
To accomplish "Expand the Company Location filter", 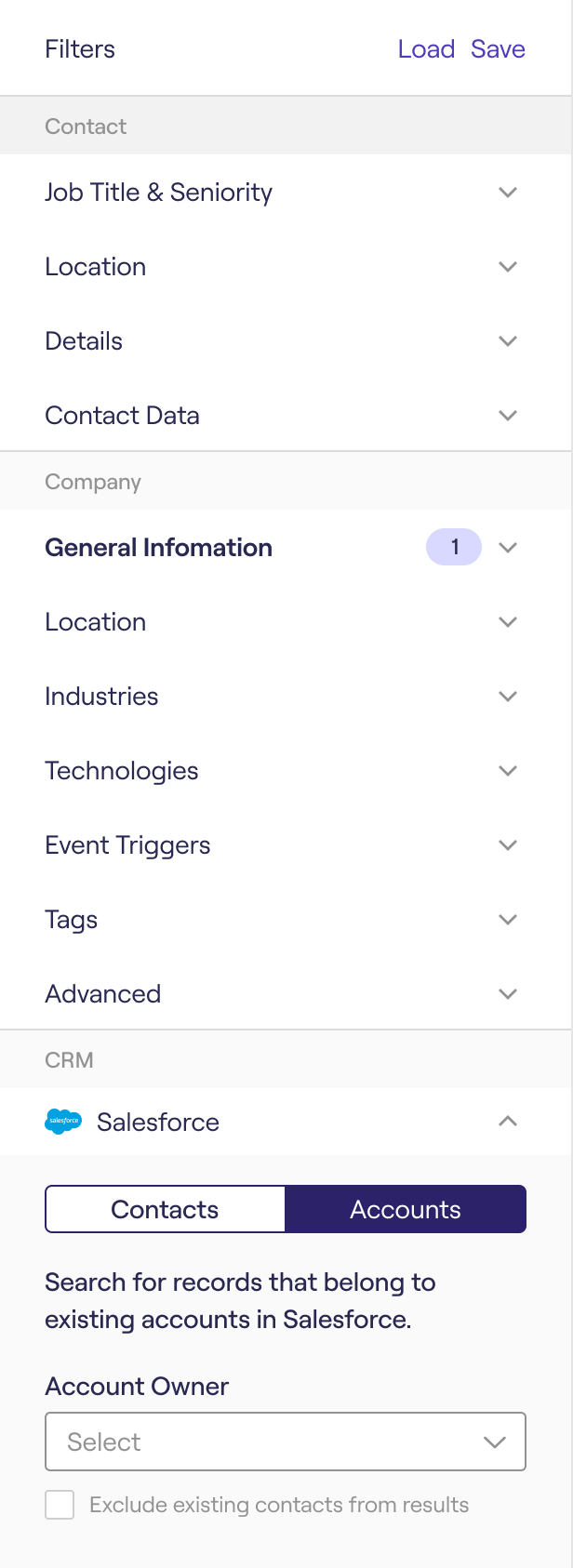I will pyautogui.click(x=286, y=622).
